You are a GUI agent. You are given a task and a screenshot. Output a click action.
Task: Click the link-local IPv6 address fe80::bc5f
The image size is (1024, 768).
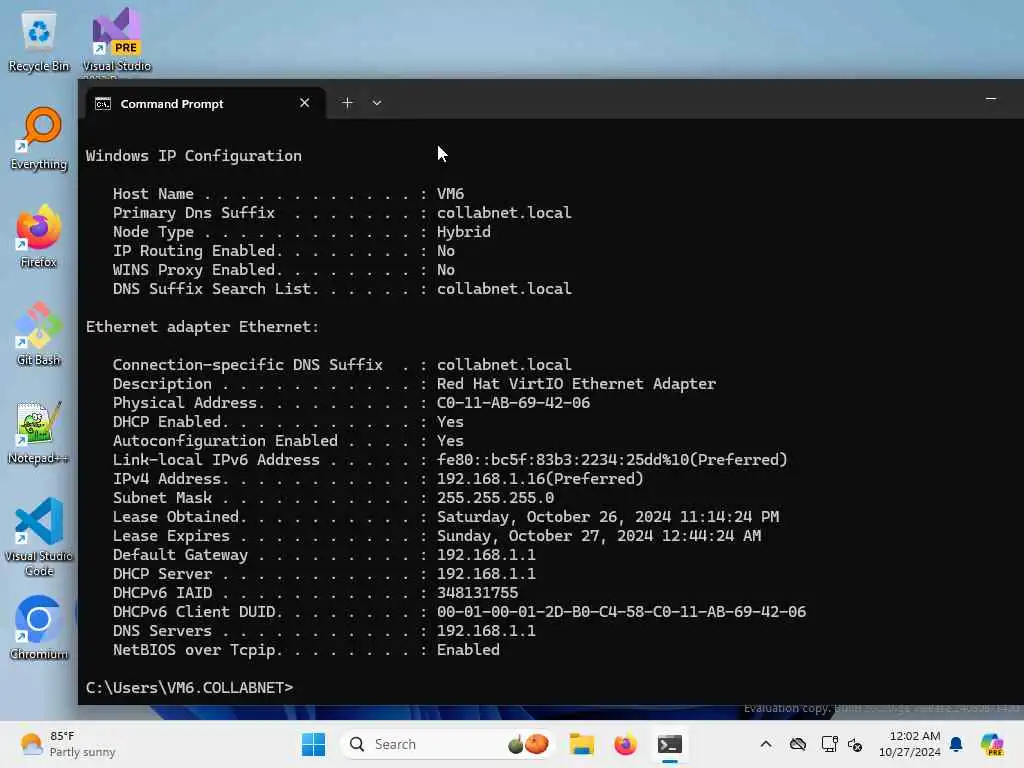point(612,460)
